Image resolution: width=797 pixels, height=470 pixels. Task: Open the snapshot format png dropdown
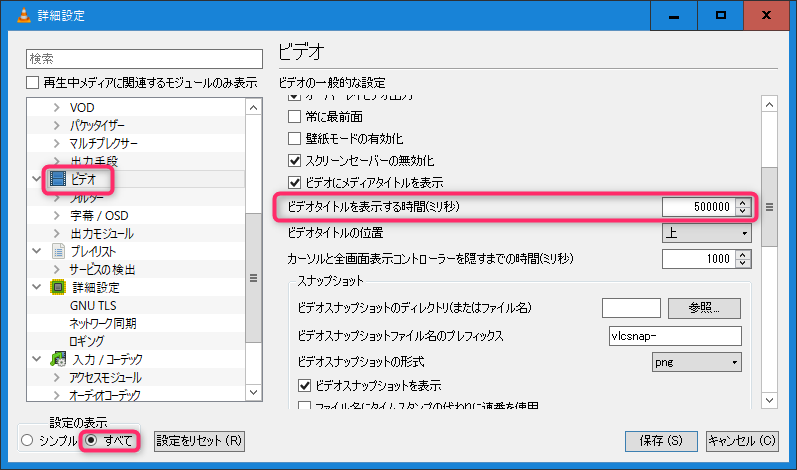[x=696, y=360]
